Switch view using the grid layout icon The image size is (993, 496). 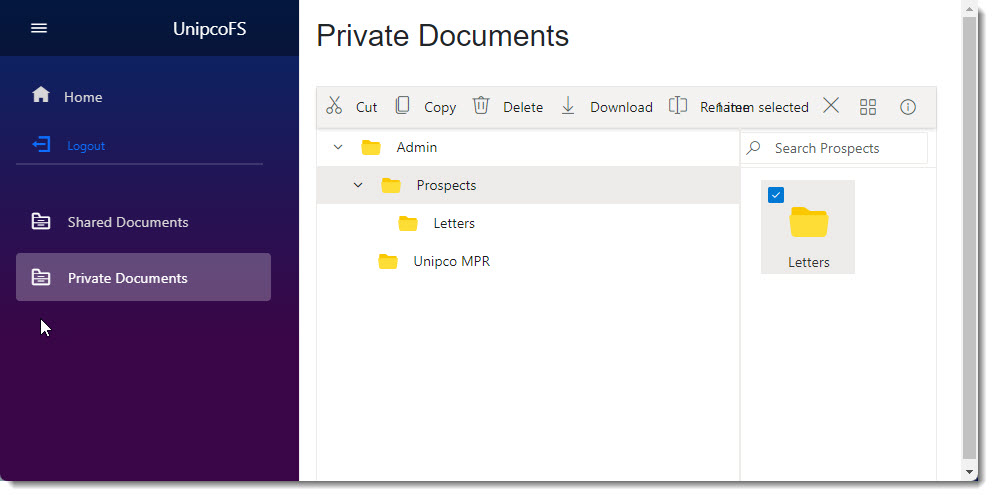(x=868, y=107)
